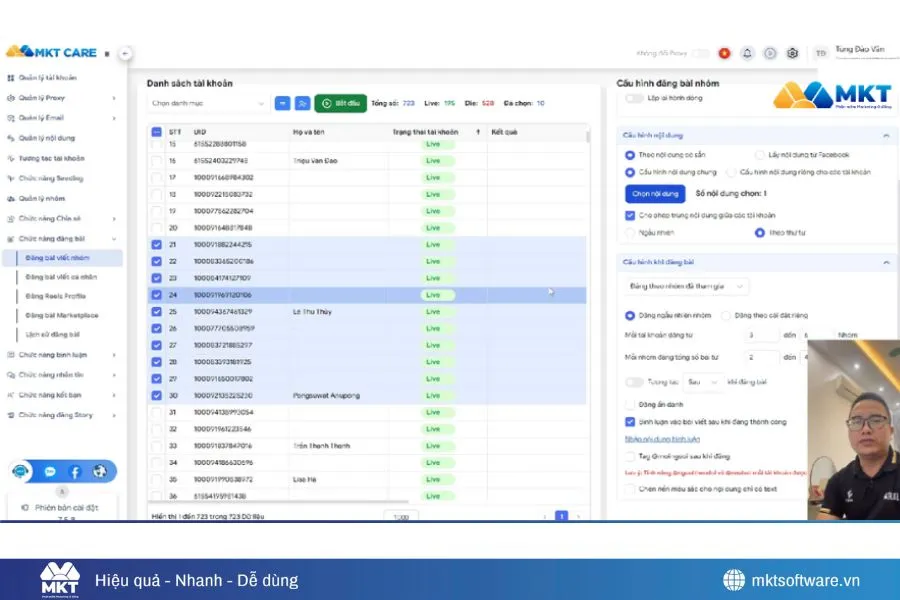Toggle the 'Lặp lại hành động' switch
Screen dimensions: 900x600
634,98
